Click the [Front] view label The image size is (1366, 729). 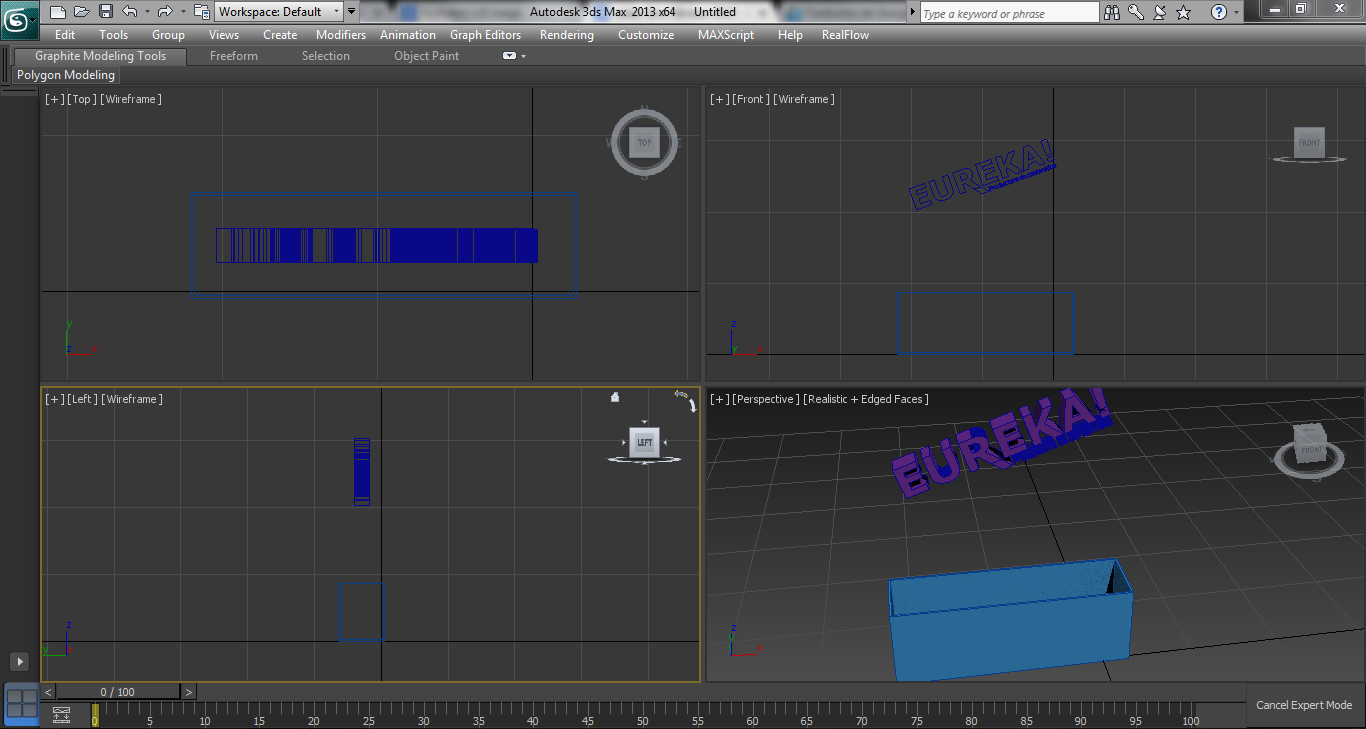coord(751,99)
